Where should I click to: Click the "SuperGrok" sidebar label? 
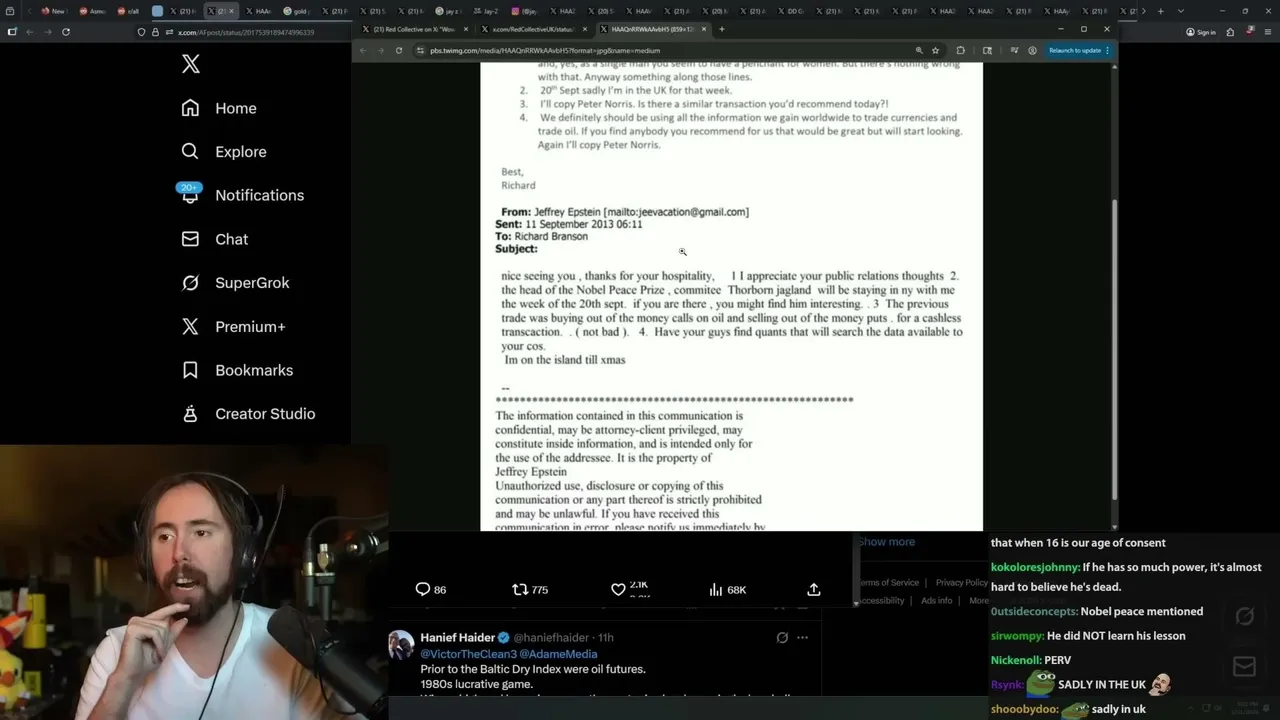252,283
